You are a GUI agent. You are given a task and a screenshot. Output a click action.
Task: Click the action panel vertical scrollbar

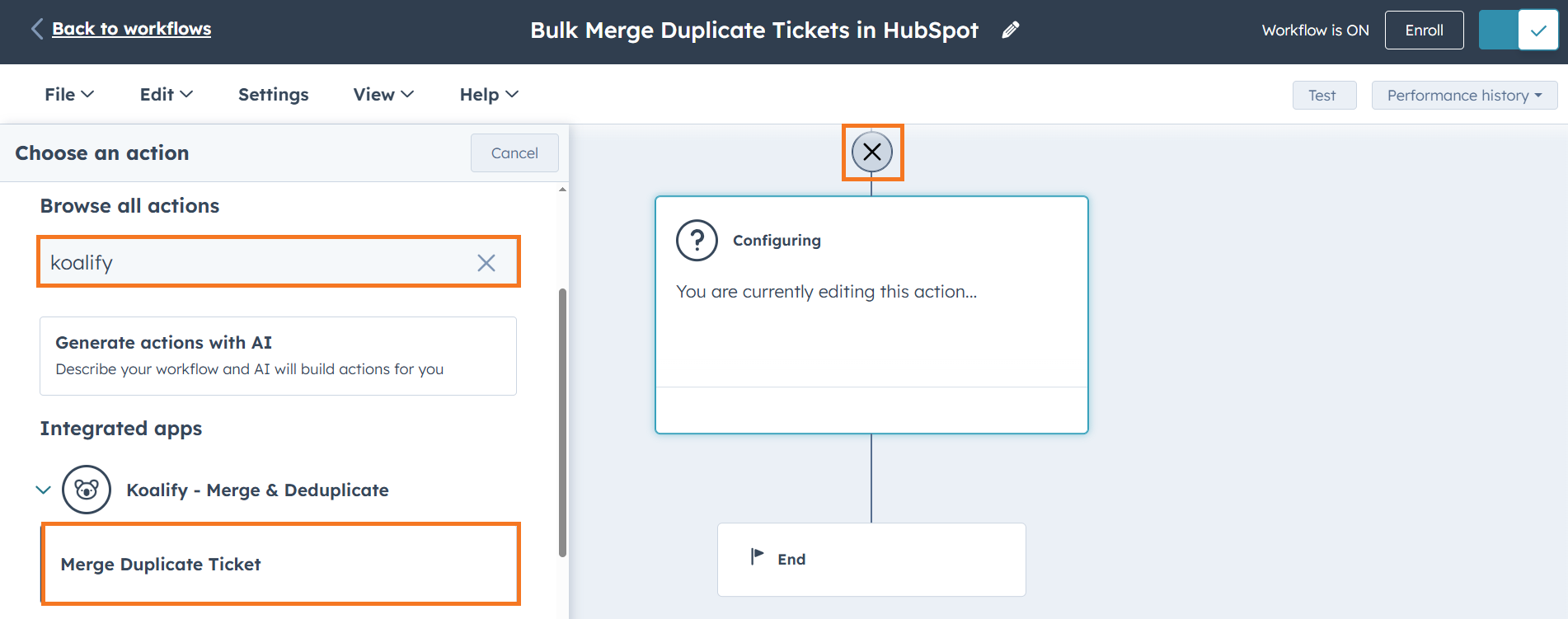point(562,422)
